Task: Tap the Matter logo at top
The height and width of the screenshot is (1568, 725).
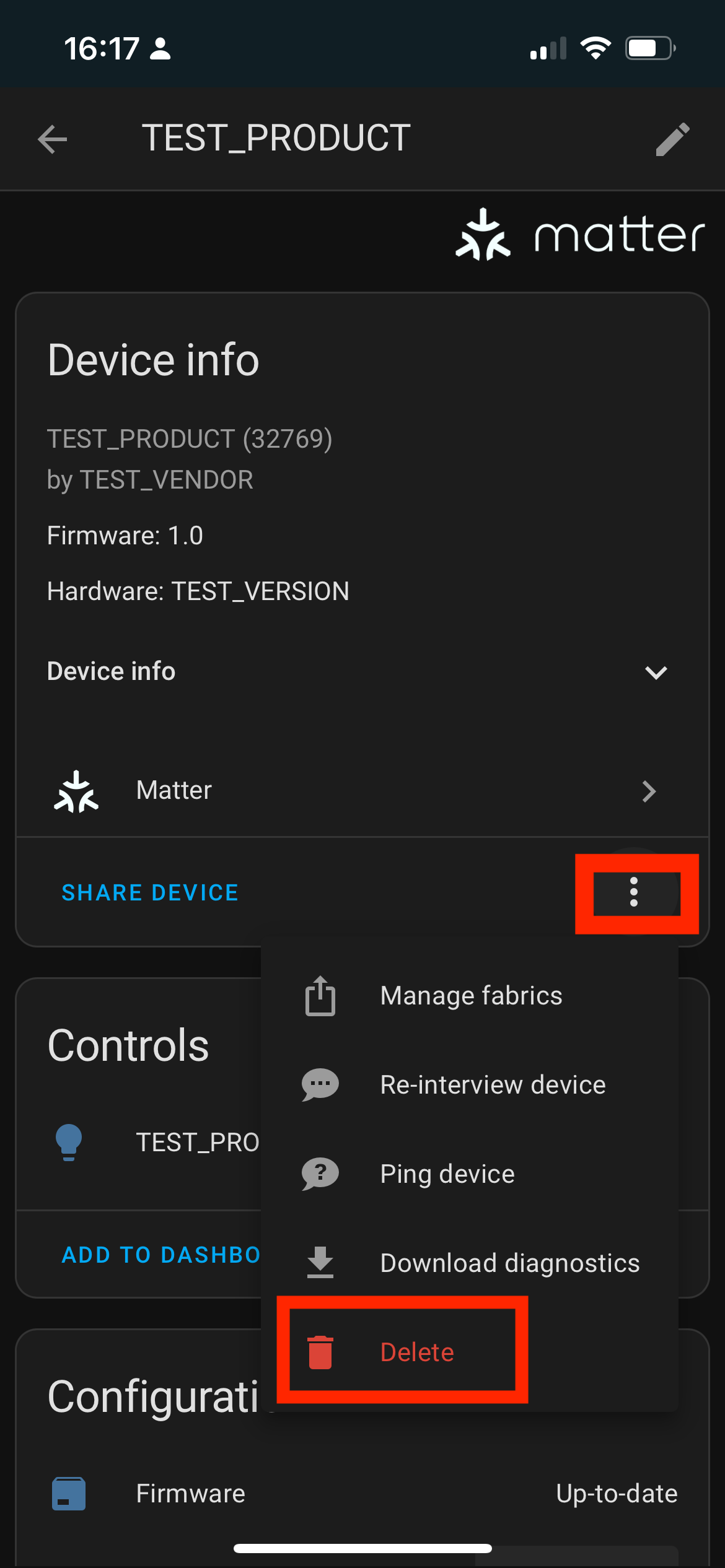Action: coord(580,236)
